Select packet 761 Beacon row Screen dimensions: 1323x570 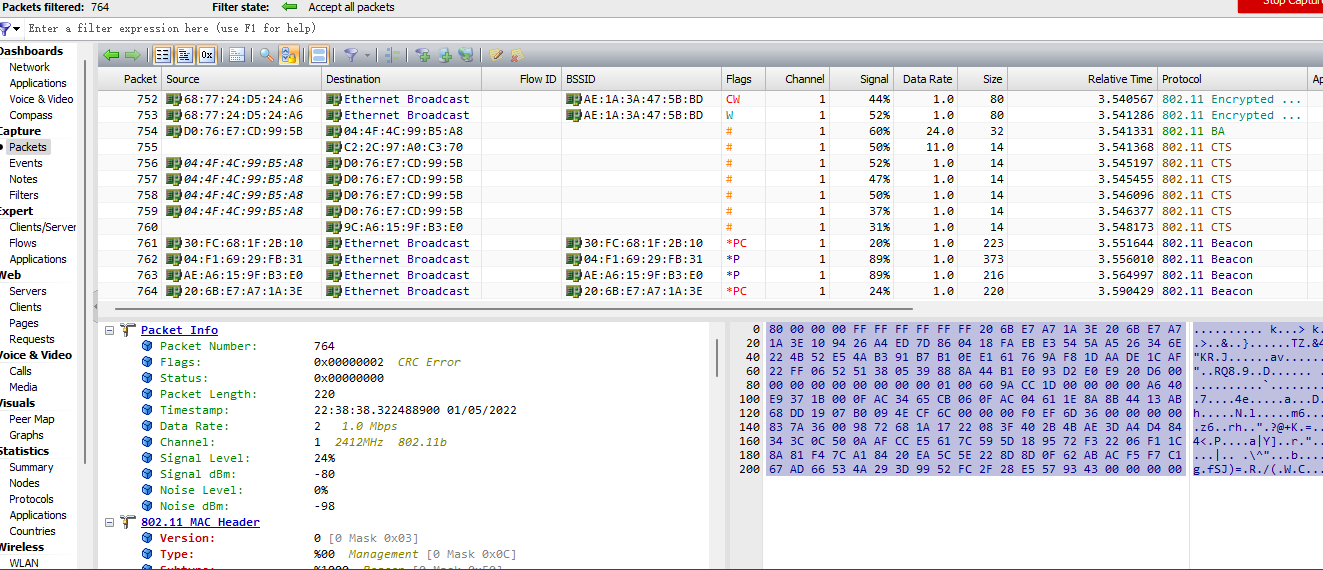pos(710,243)
